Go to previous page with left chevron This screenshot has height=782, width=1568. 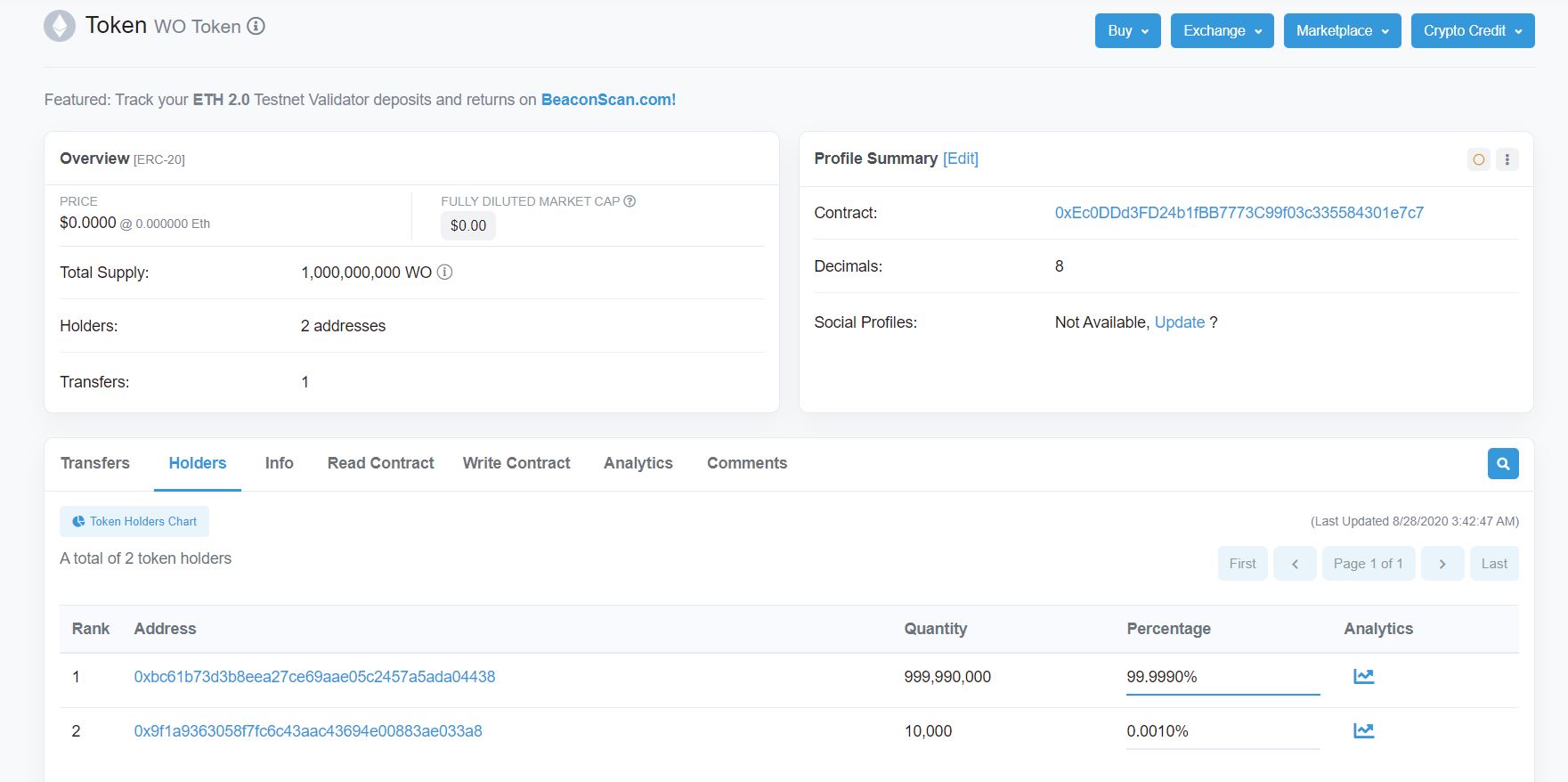coord(1295,564)
